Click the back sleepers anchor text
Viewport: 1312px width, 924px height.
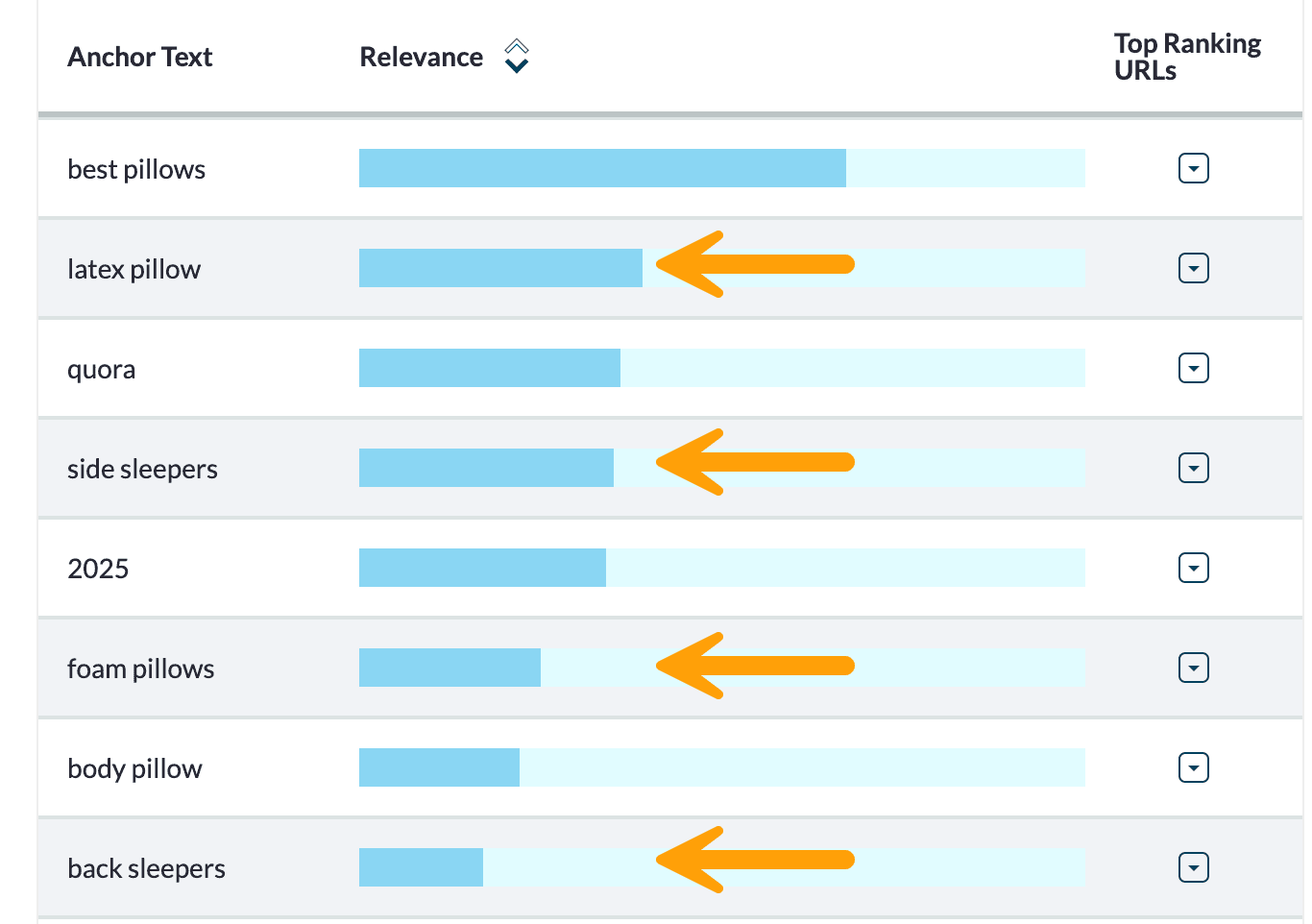(146, 869)
